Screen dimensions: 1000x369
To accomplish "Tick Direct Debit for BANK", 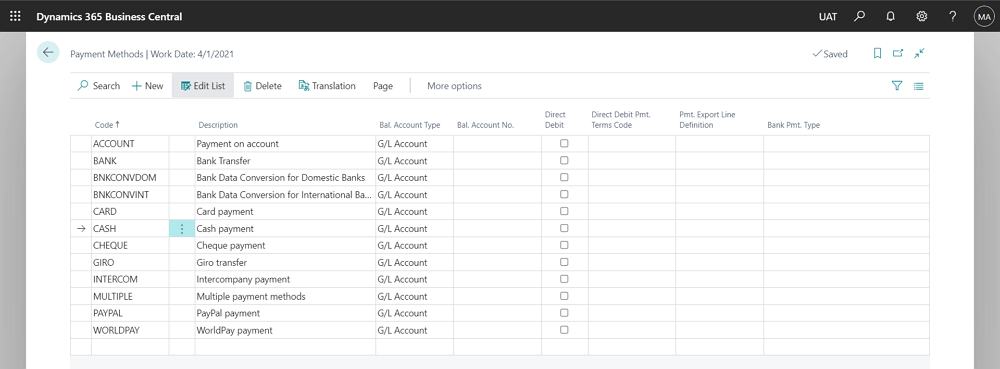I will pos(564,161).
